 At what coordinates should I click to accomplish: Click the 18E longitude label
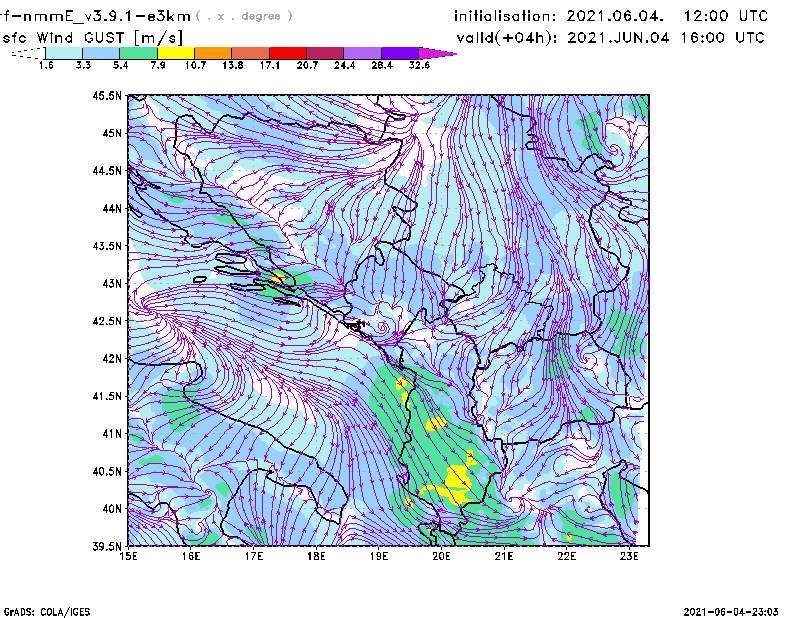click(x=316, y=556)
